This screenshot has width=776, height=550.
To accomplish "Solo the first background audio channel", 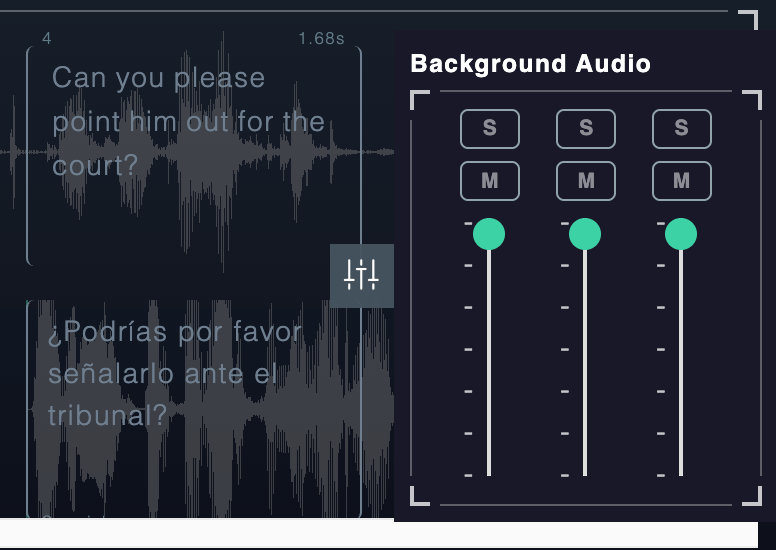I will pos(490,129).
